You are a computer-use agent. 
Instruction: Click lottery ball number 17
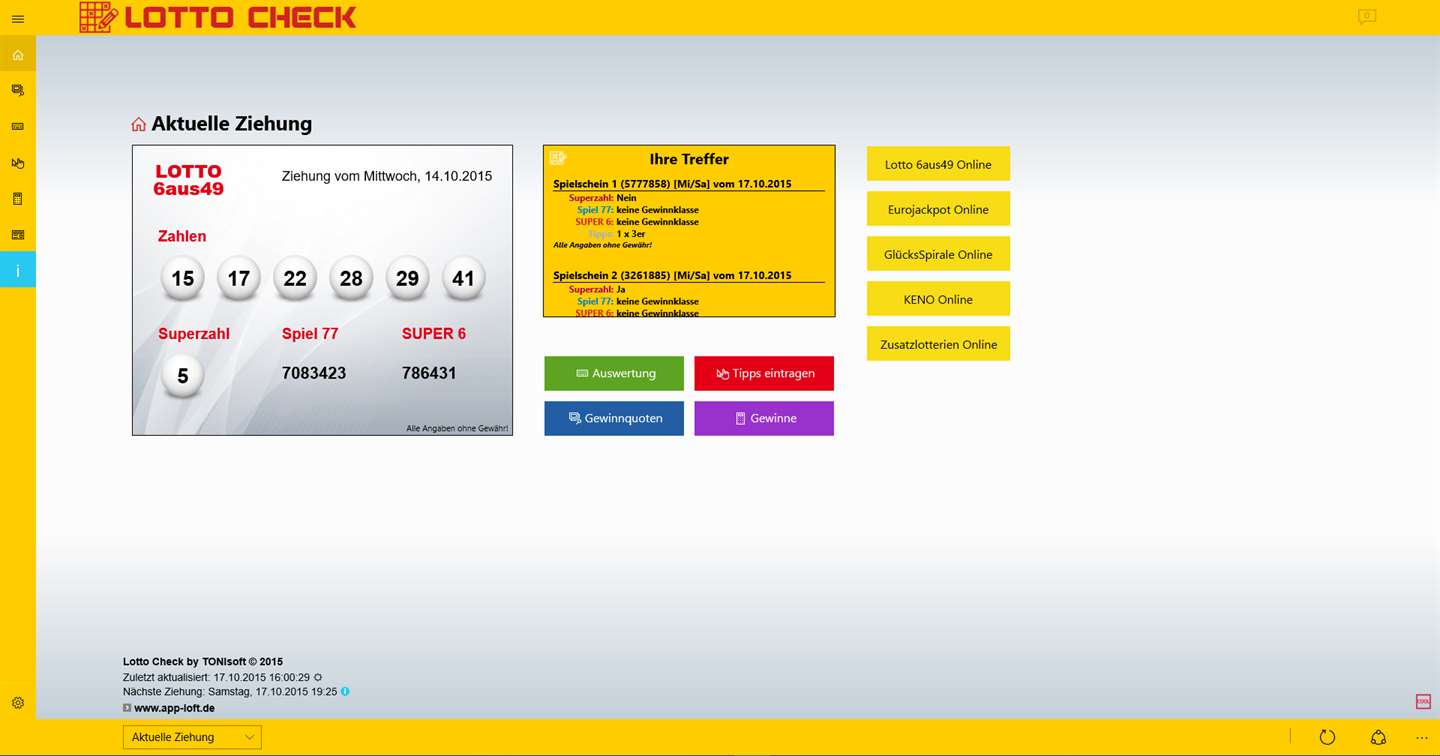(239, 278)
